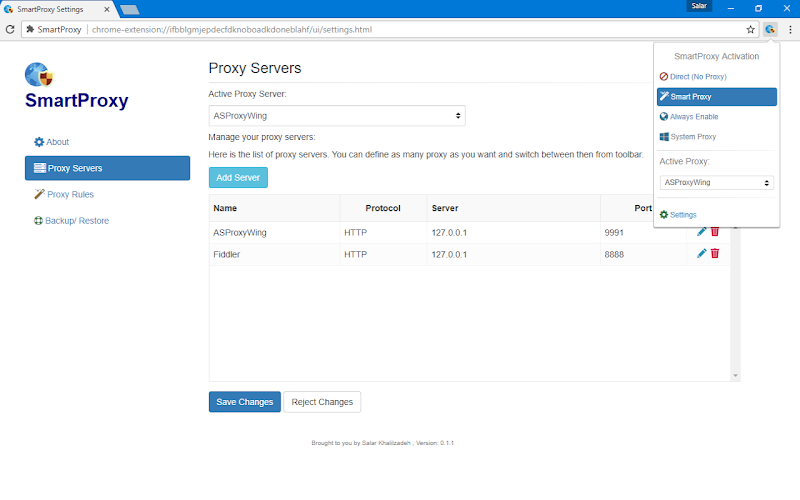
Task: Click the server table's scrollbar down arrow
Action: (x=735, y=376)
